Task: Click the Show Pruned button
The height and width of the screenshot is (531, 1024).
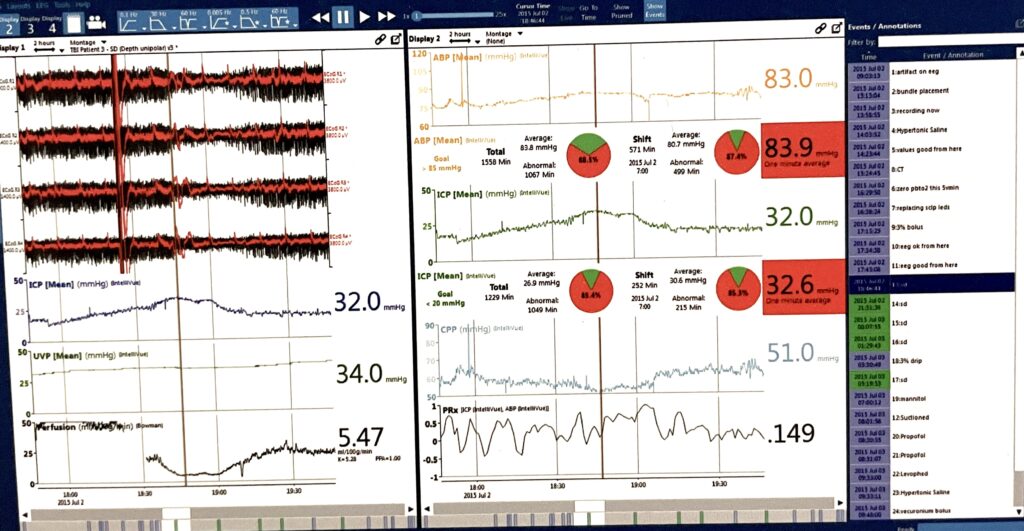Action: click(622, 11)
